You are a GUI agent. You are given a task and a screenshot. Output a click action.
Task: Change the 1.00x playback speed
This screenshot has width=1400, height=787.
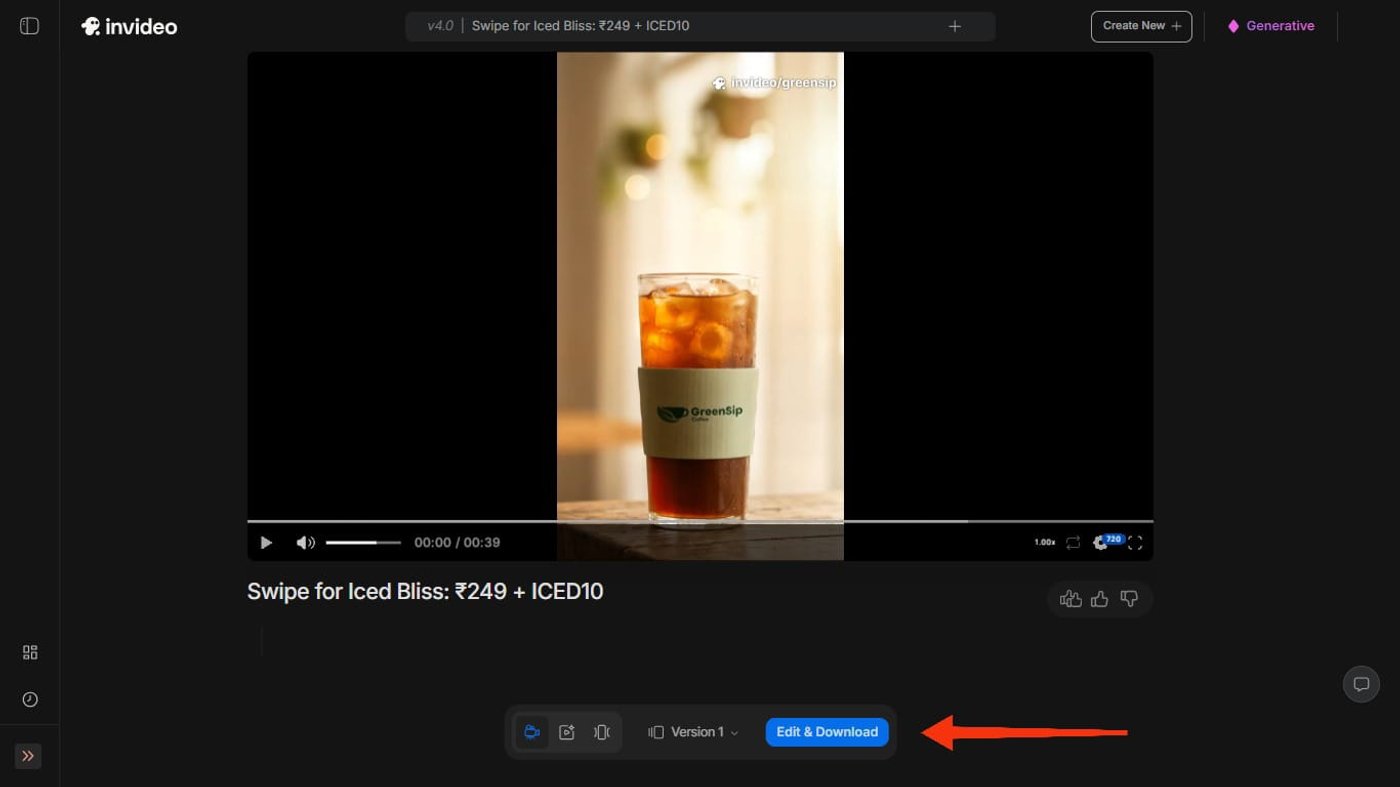(x=1044, y=543)
